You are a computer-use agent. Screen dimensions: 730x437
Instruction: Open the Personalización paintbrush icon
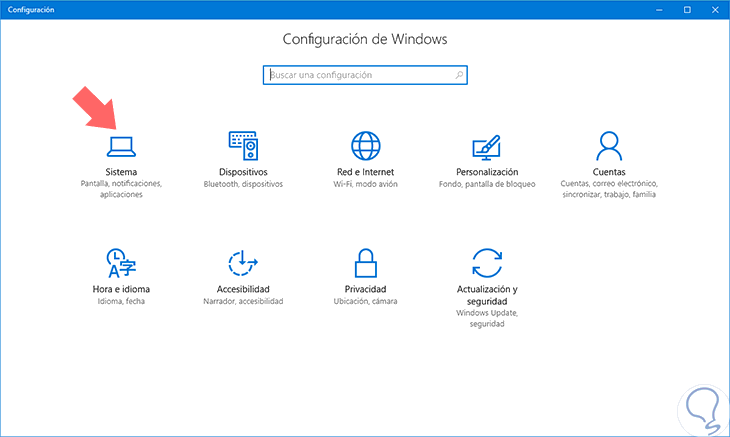pos(487,146)
